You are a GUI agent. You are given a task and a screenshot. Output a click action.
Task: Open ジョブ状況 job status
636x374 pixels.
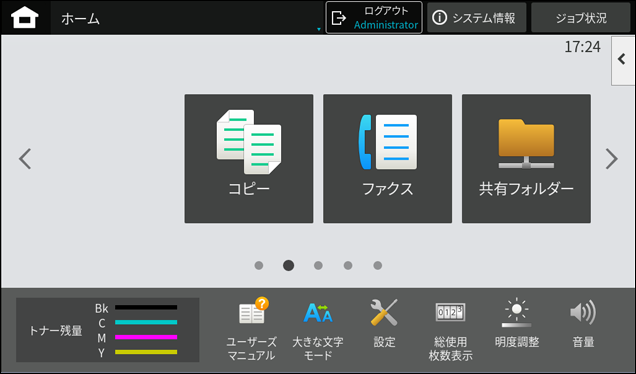pos(581,17)
